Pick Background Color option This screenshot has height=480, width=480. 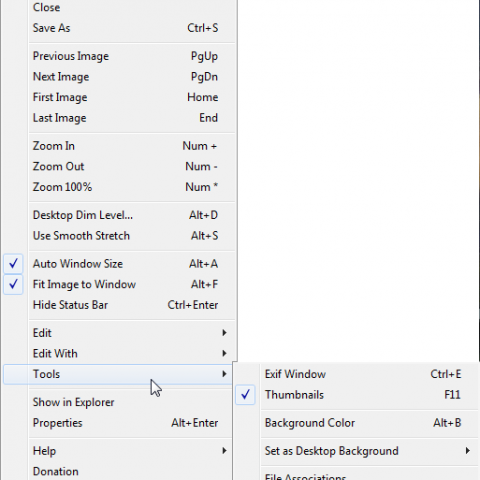(357, 423)
